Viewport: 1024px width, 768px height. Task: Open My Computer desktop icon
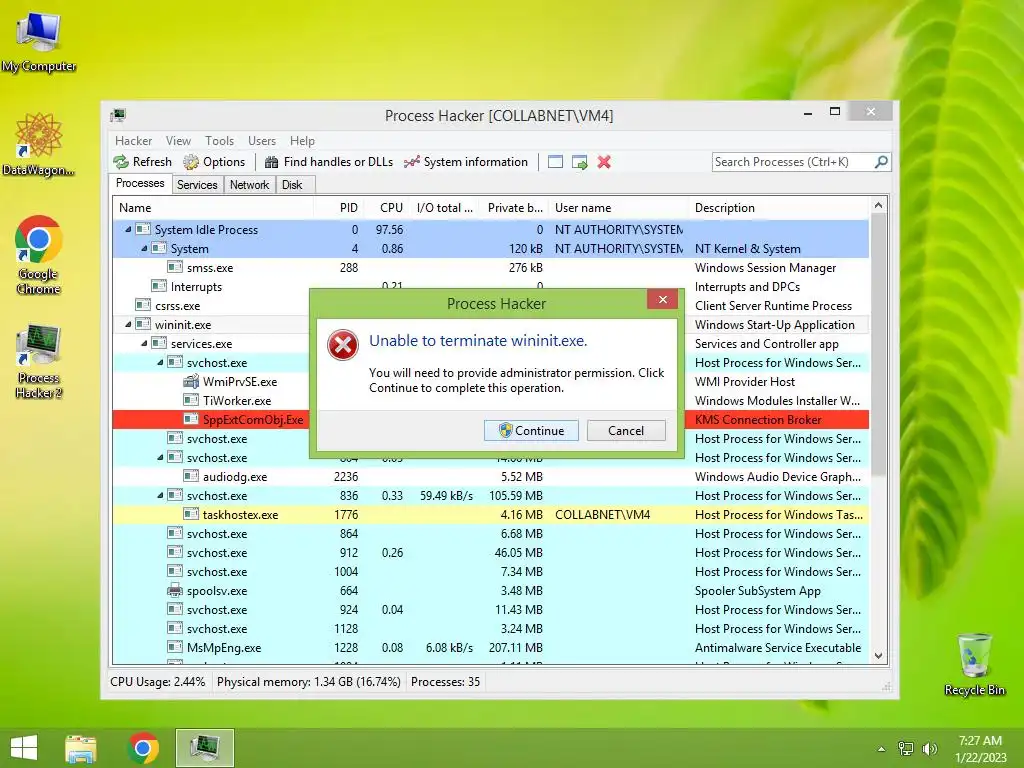coord(39,41)
